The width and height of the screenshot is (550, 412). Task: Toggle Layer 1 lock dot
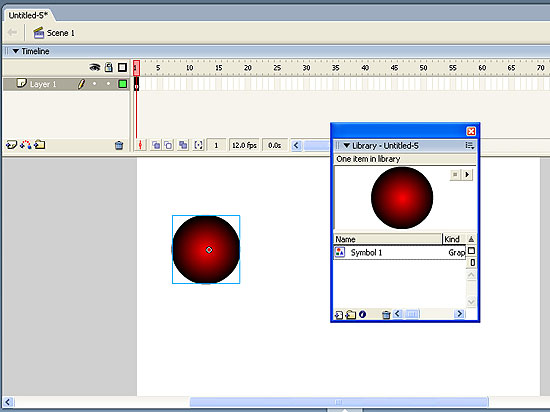click(108, 83)
